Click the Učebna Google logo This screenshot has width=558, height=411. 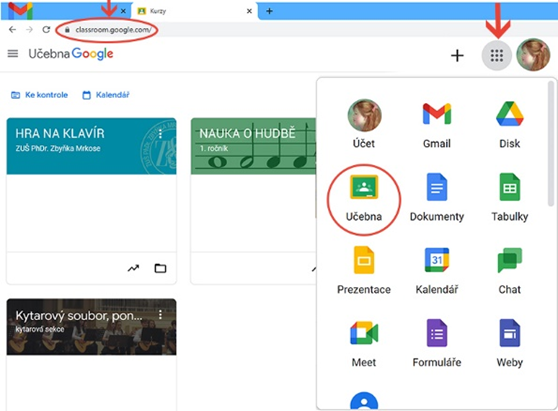point(71,54)
